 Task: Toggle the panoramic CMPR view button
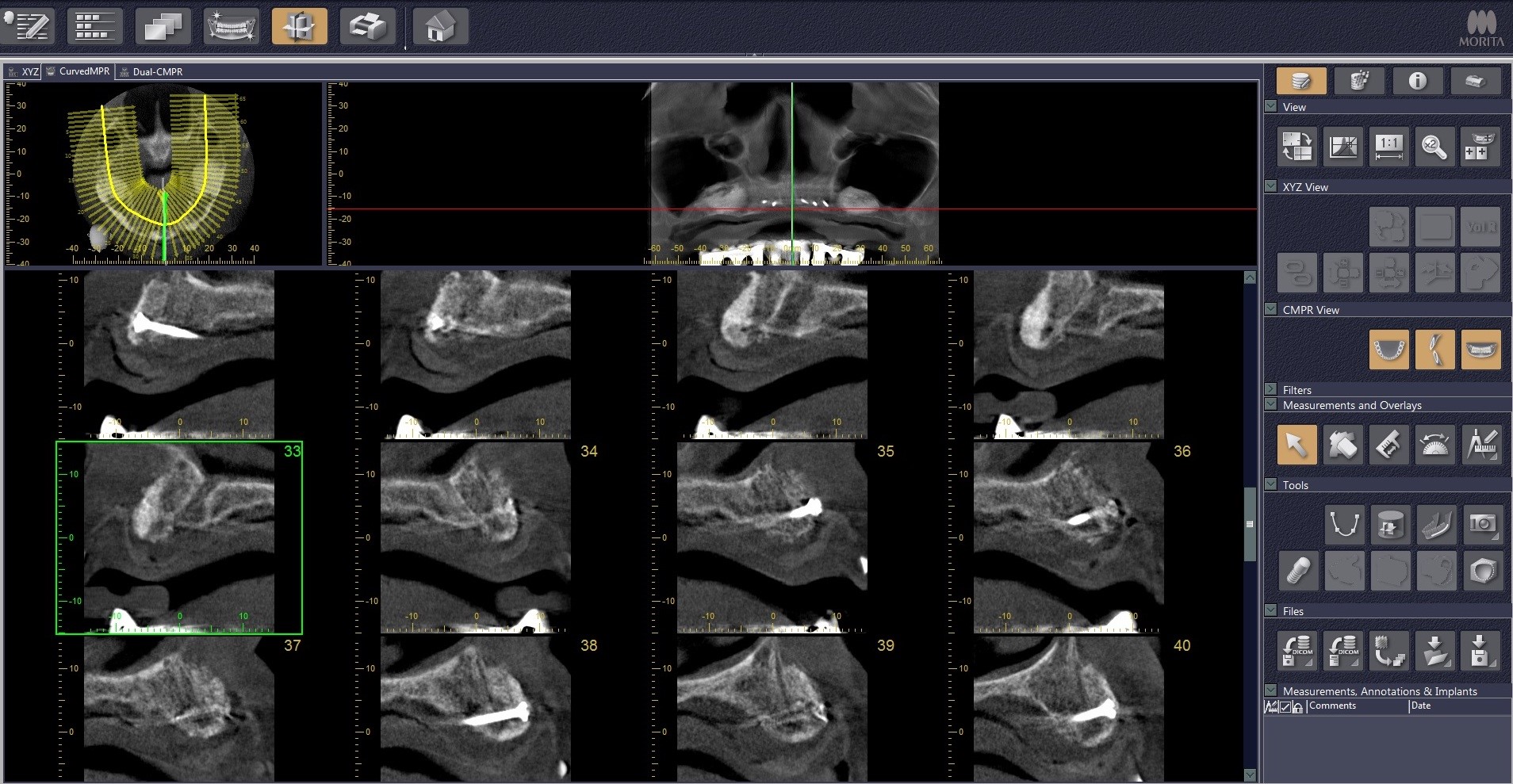[x=1480, y=350]
